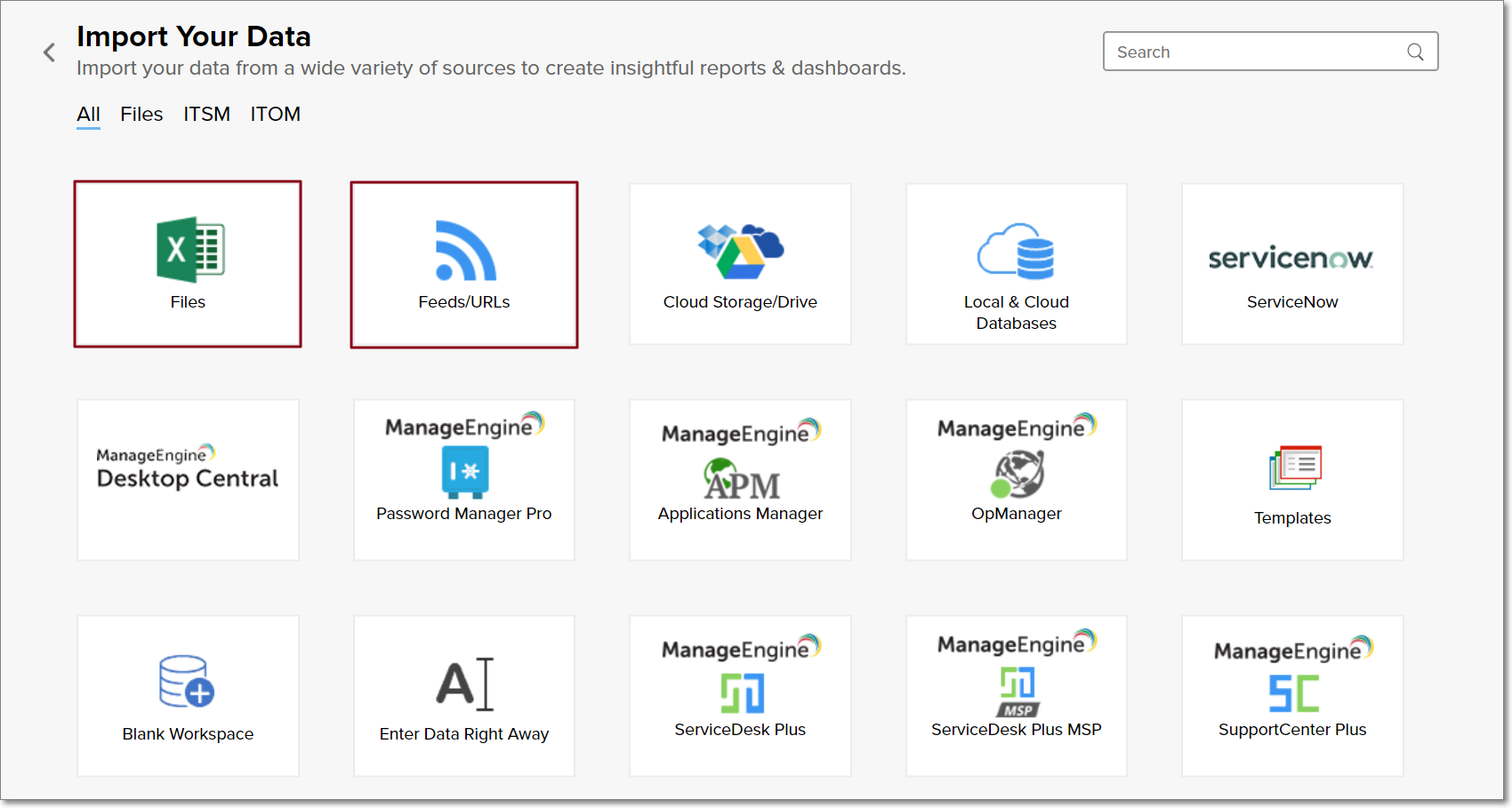Screen dimensions: 1512x808
Task: Select the ServiceNow logo
Action: click(x=1291, y=258)
